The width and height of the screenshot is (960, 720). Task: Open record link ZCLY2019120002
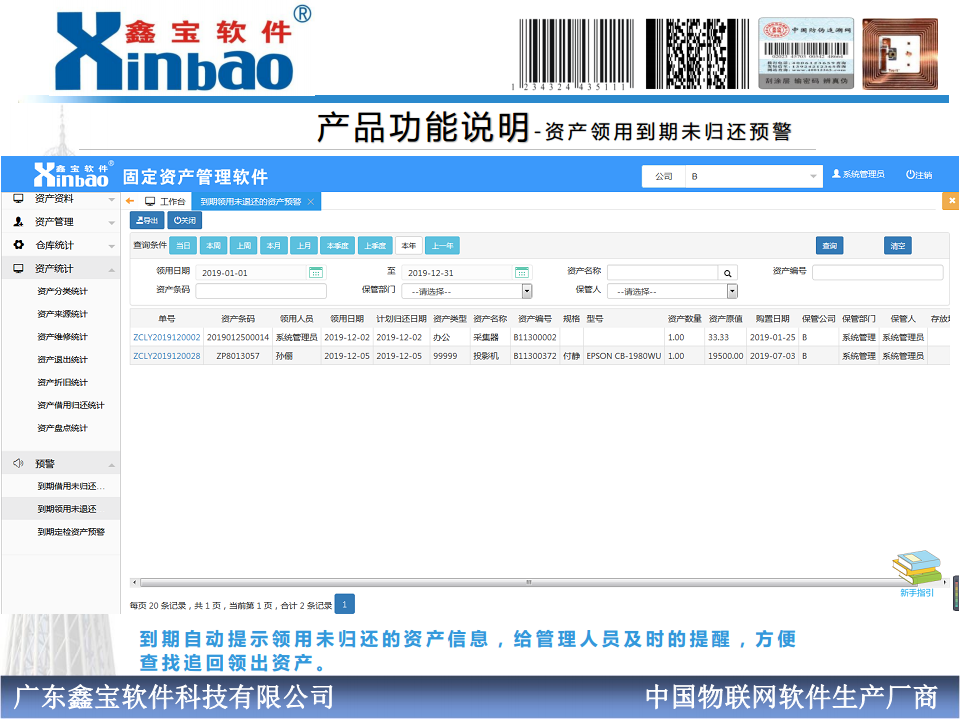(x=167, y=337)
